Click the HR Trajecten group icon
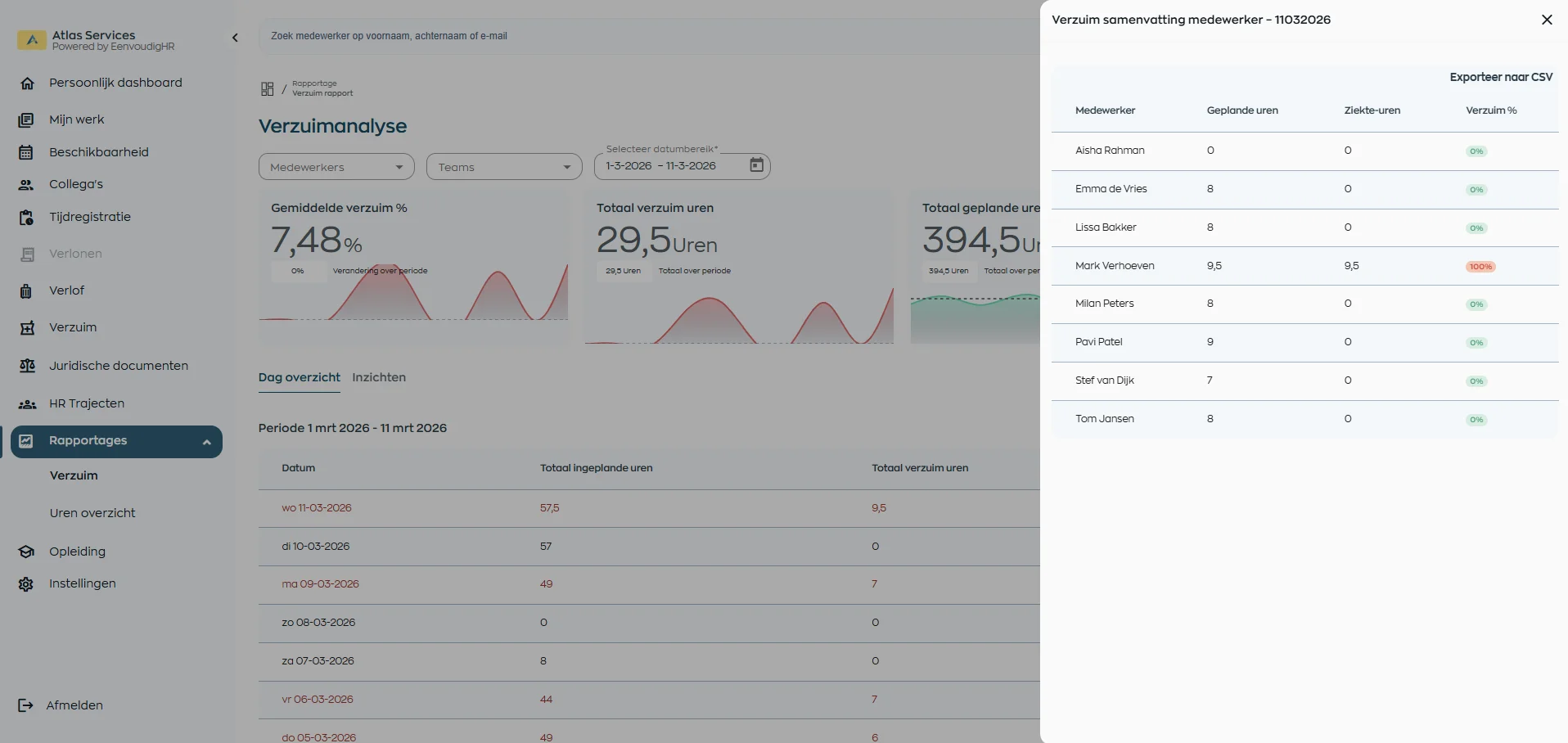This screenshot has height=743, width=1568. [28, 403]
